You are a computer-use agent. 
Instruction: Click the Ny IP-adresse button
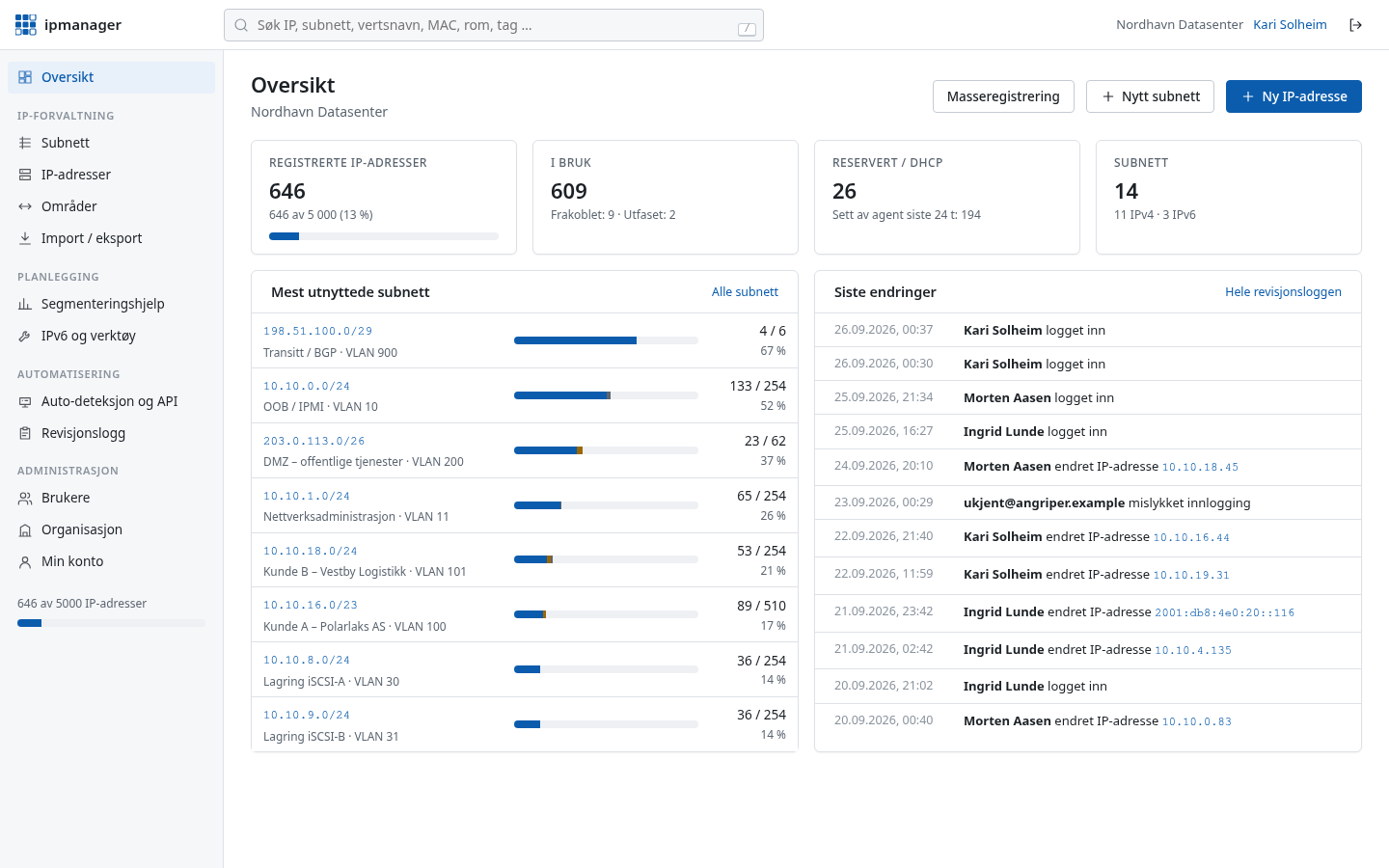pos(1294,96)
